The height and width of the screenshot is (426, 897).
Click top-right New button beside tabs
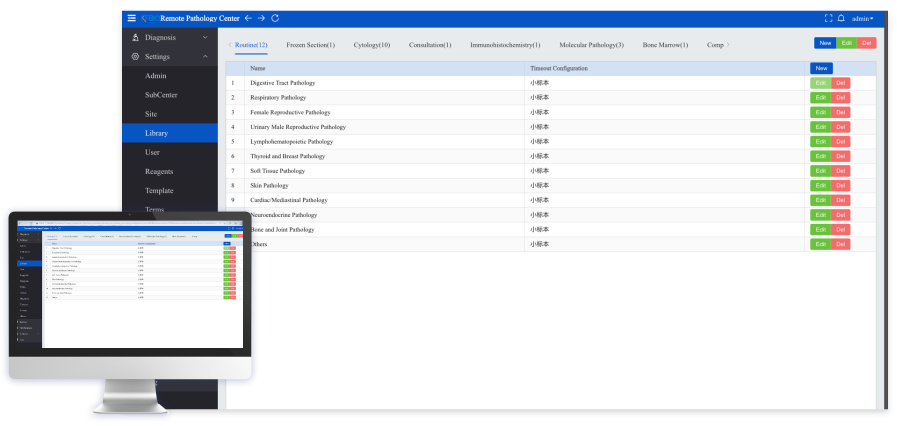pyautogui.click(x=825, y=43)
